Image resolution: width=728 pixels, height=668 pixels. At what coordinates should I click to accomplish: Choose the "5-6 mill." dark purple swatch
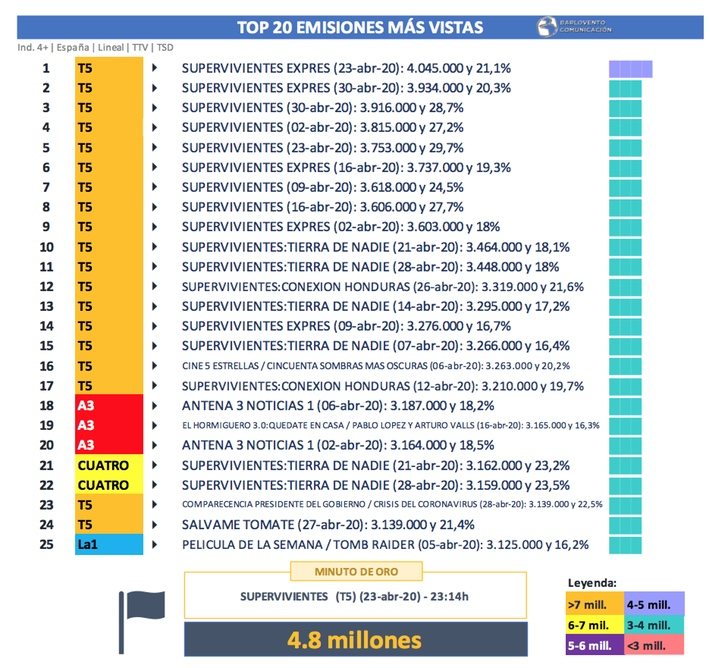[593, 646]
